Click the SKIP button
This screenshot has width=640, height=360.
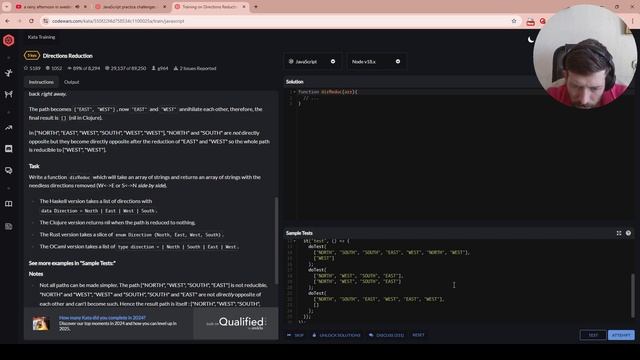[x=296, y=335]
